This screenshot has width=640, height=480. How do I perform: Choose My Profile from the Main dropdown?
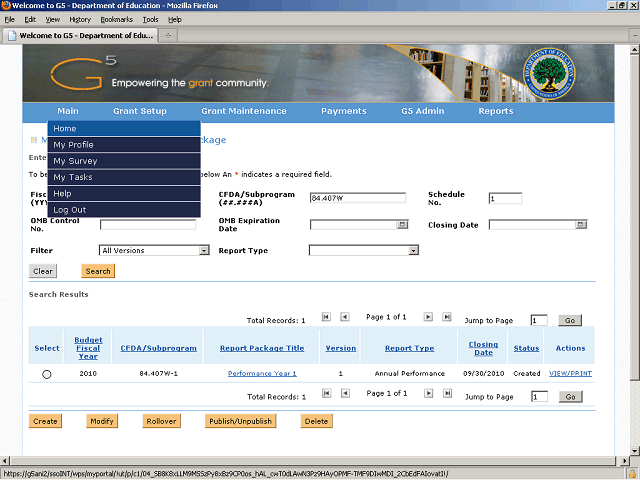tap(124, 145)
